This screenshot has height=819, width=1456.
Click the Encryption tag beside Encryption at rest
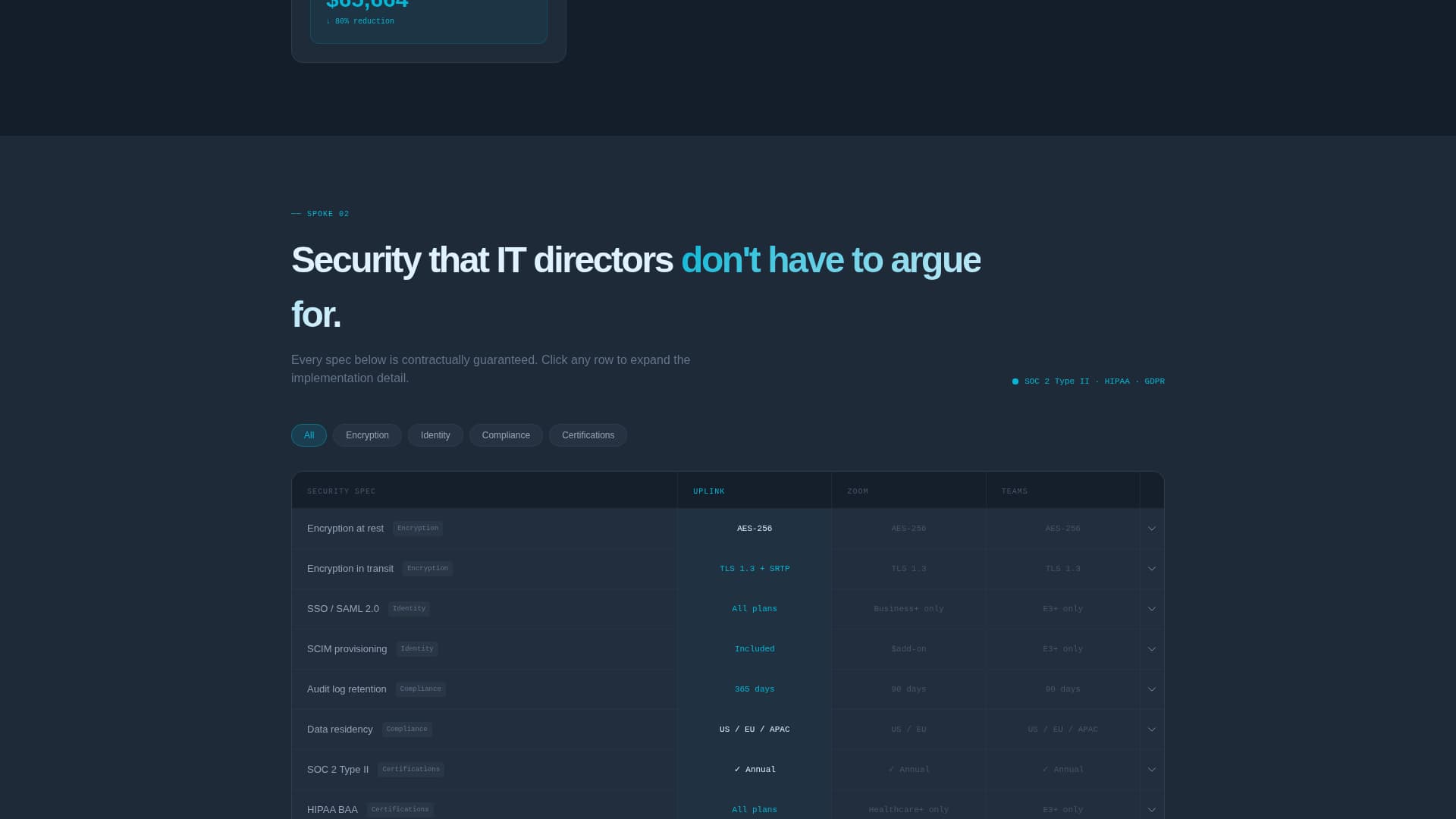[x=418, y=529]
